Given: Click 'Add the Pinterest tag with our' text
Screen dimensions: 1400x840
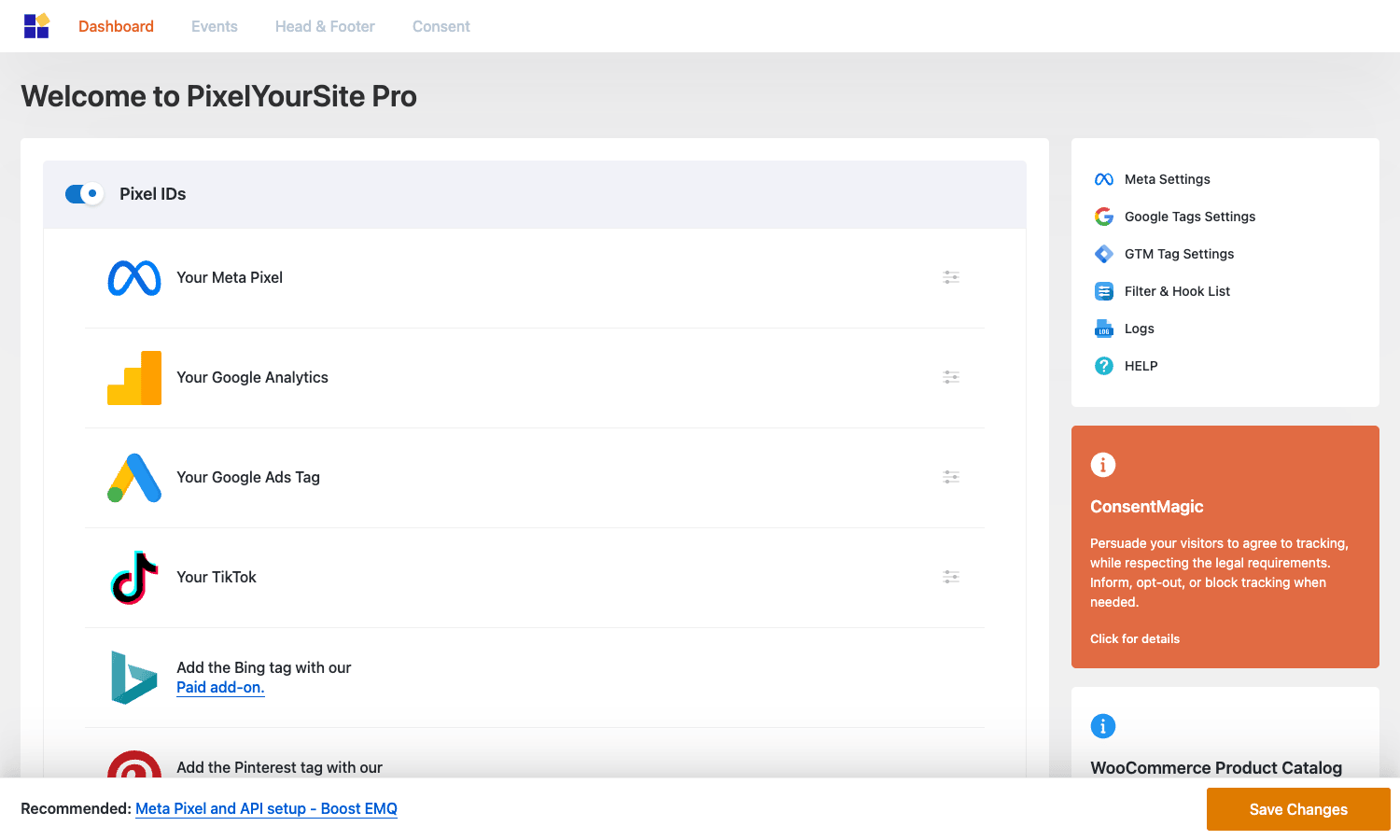Looking at the screenshot, I should [x=279, y=767].
